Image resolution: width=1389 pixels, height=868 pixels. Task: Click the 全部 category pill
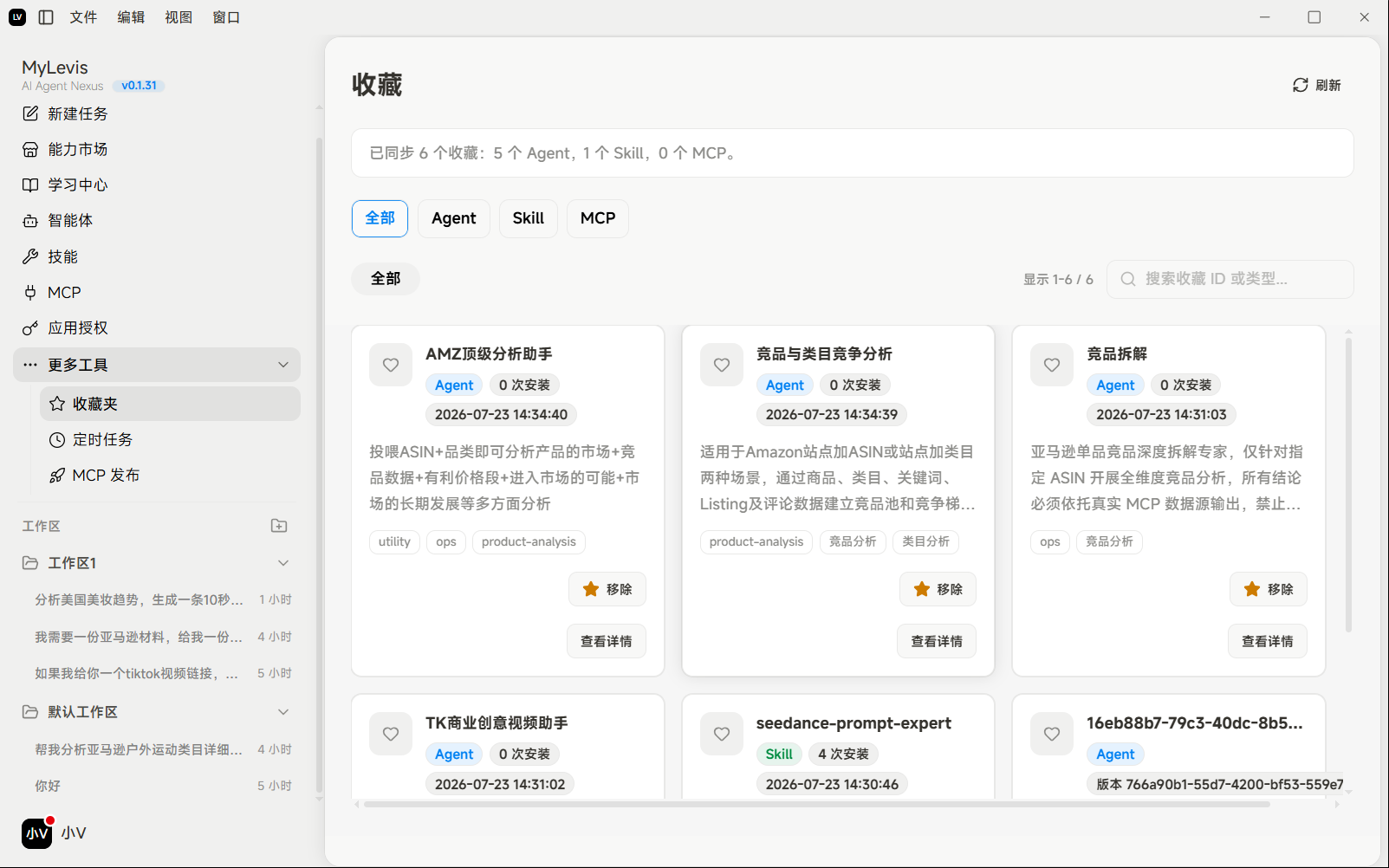click(386, 279)
